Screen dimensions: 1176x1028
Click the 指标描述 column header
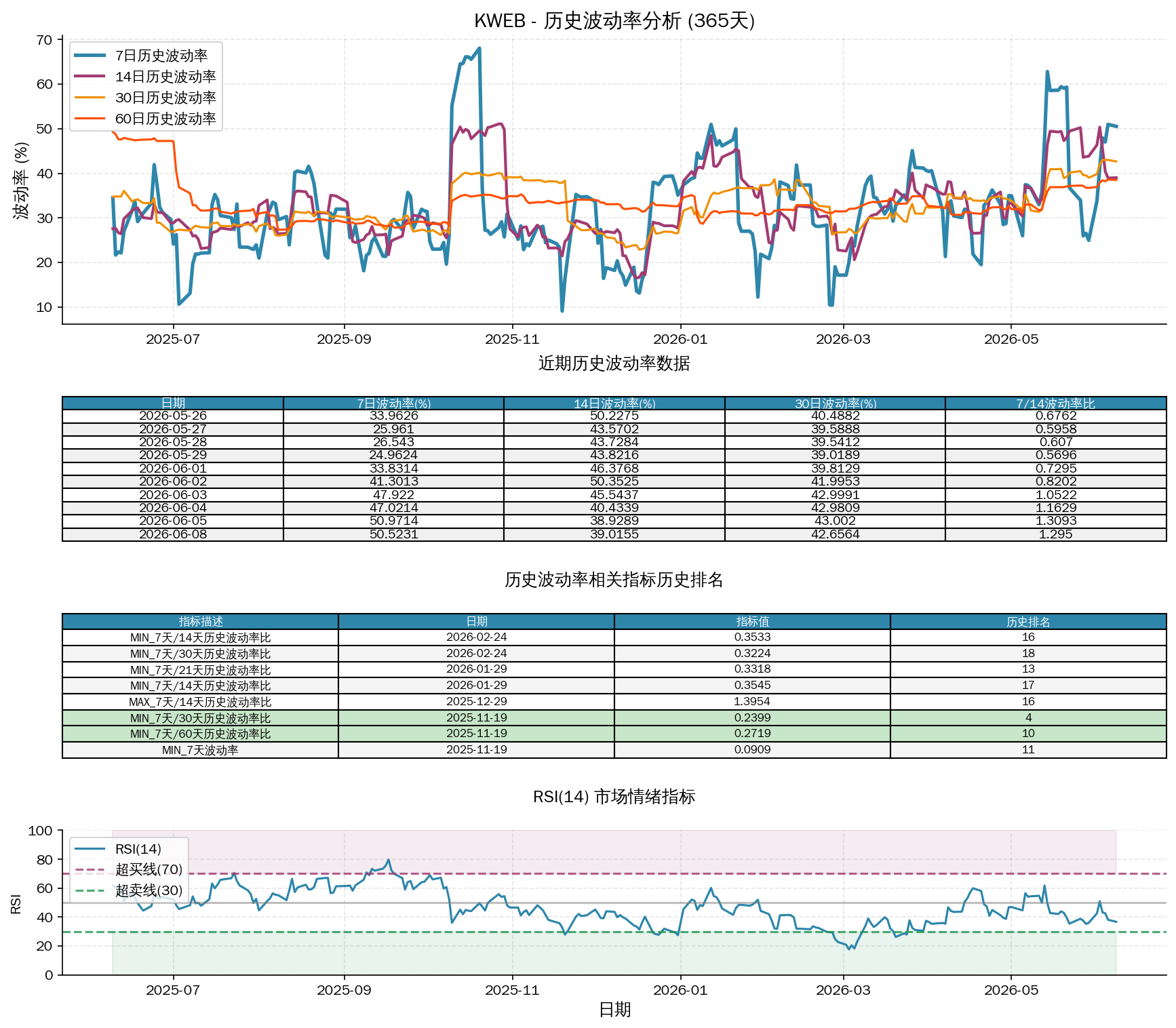(x=201, y=621)
